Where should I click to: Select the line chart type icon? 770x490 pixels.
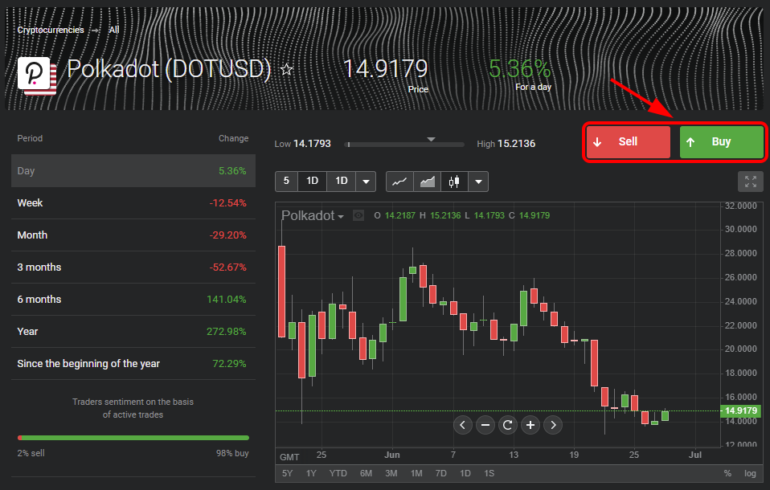400,182
